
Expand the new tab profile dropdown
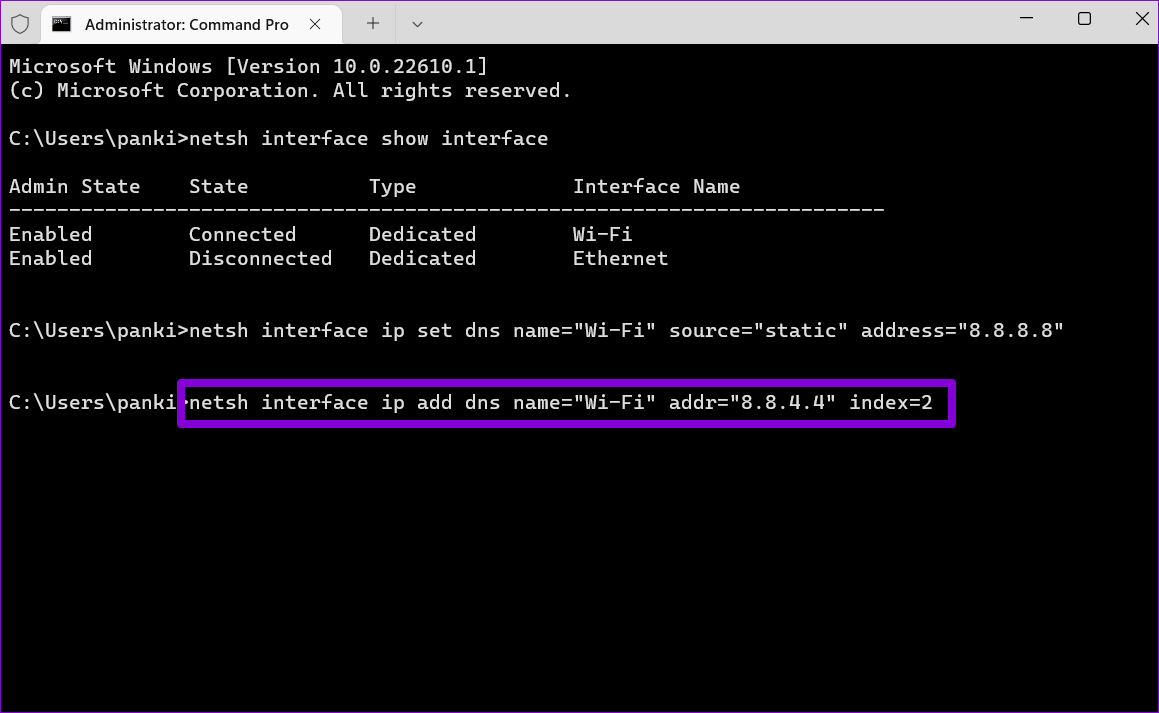(418, 23)
